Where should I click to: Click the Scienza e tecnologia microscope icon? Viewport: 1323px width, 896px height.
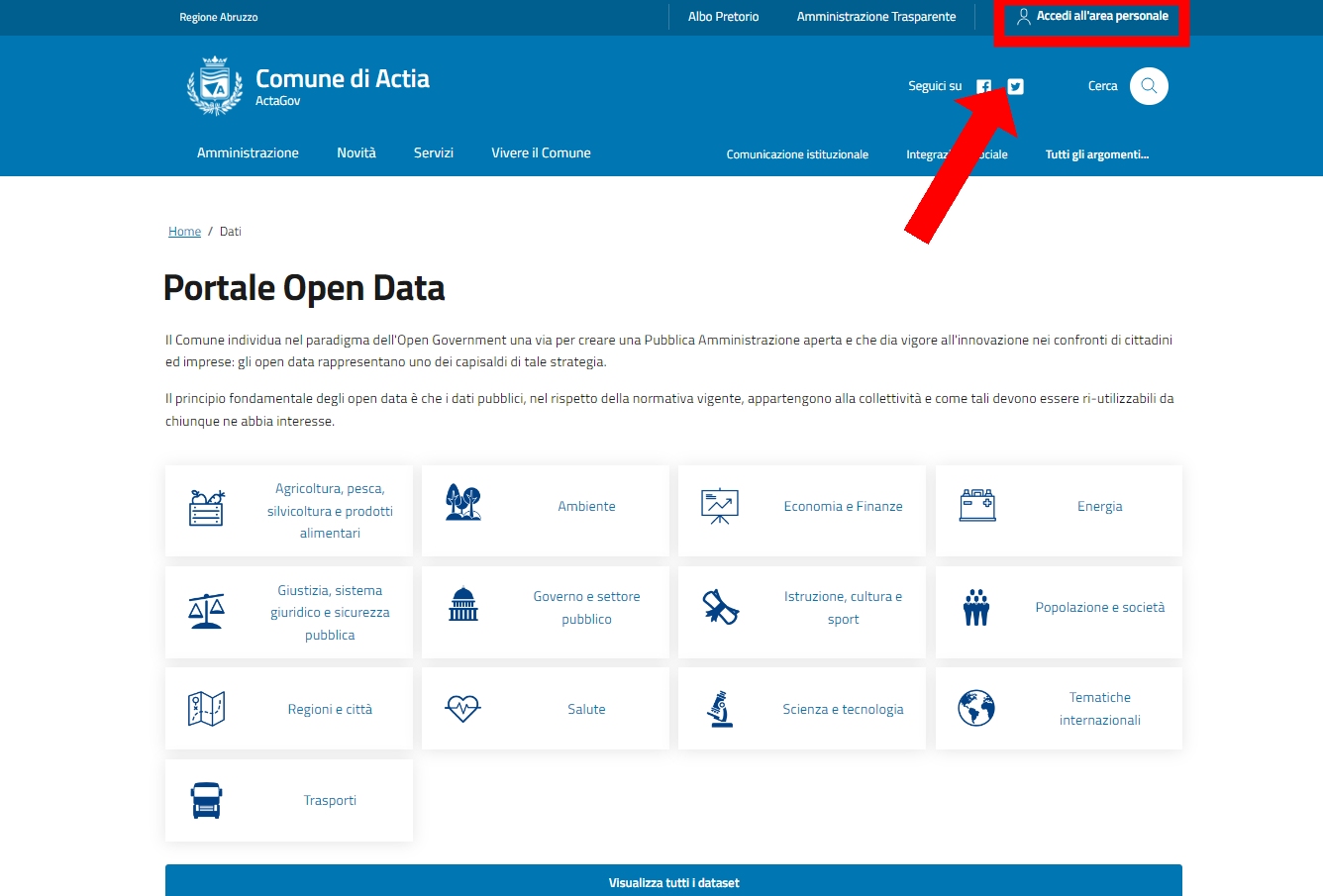720,709
